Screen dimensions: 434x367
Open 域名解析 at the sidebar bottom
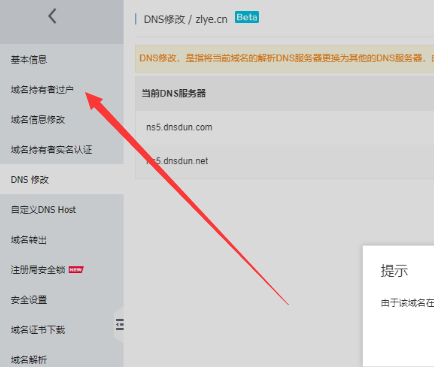(29, 359)
